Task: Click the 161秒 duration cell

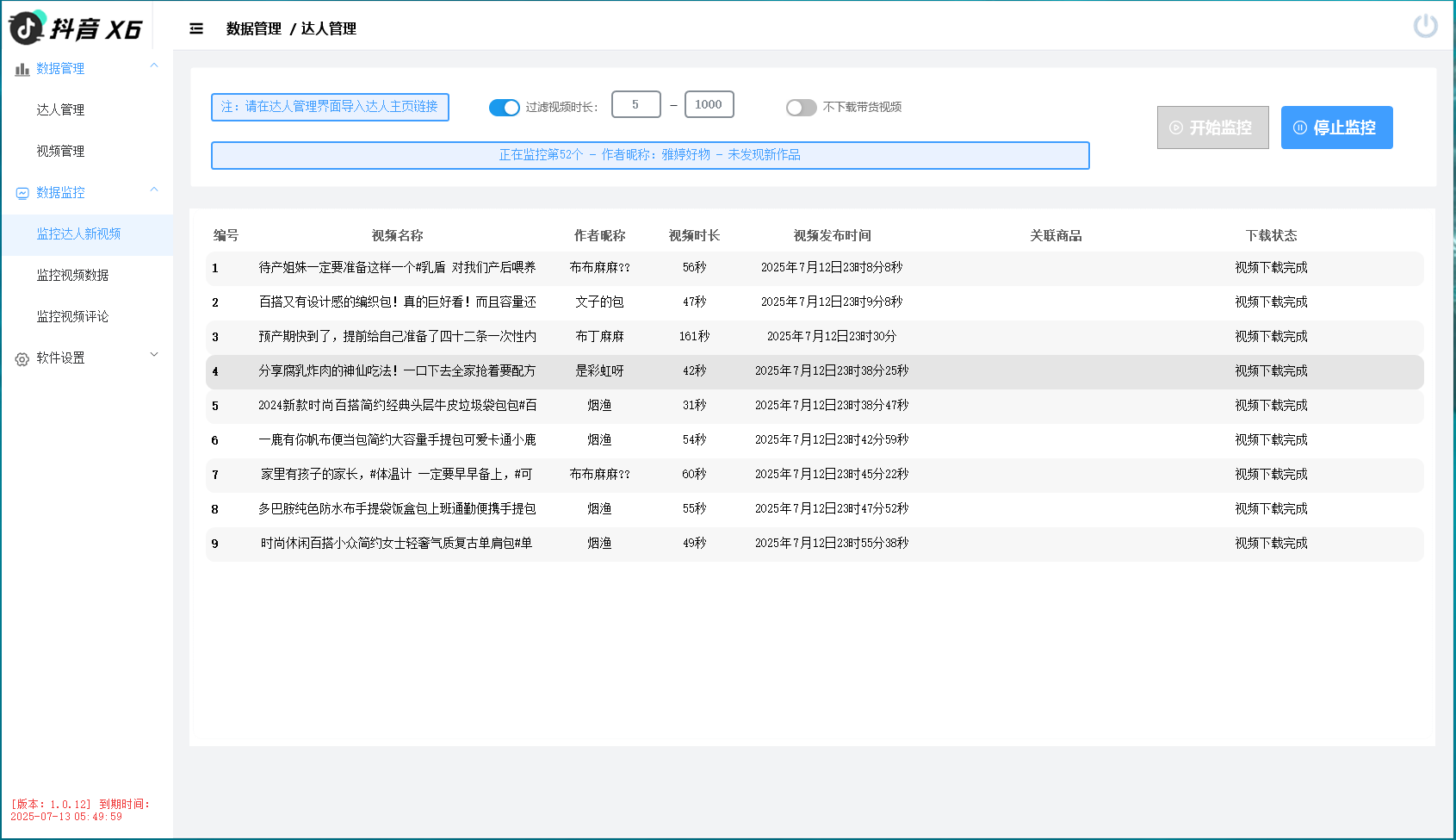Action: [x=695, y=337]
